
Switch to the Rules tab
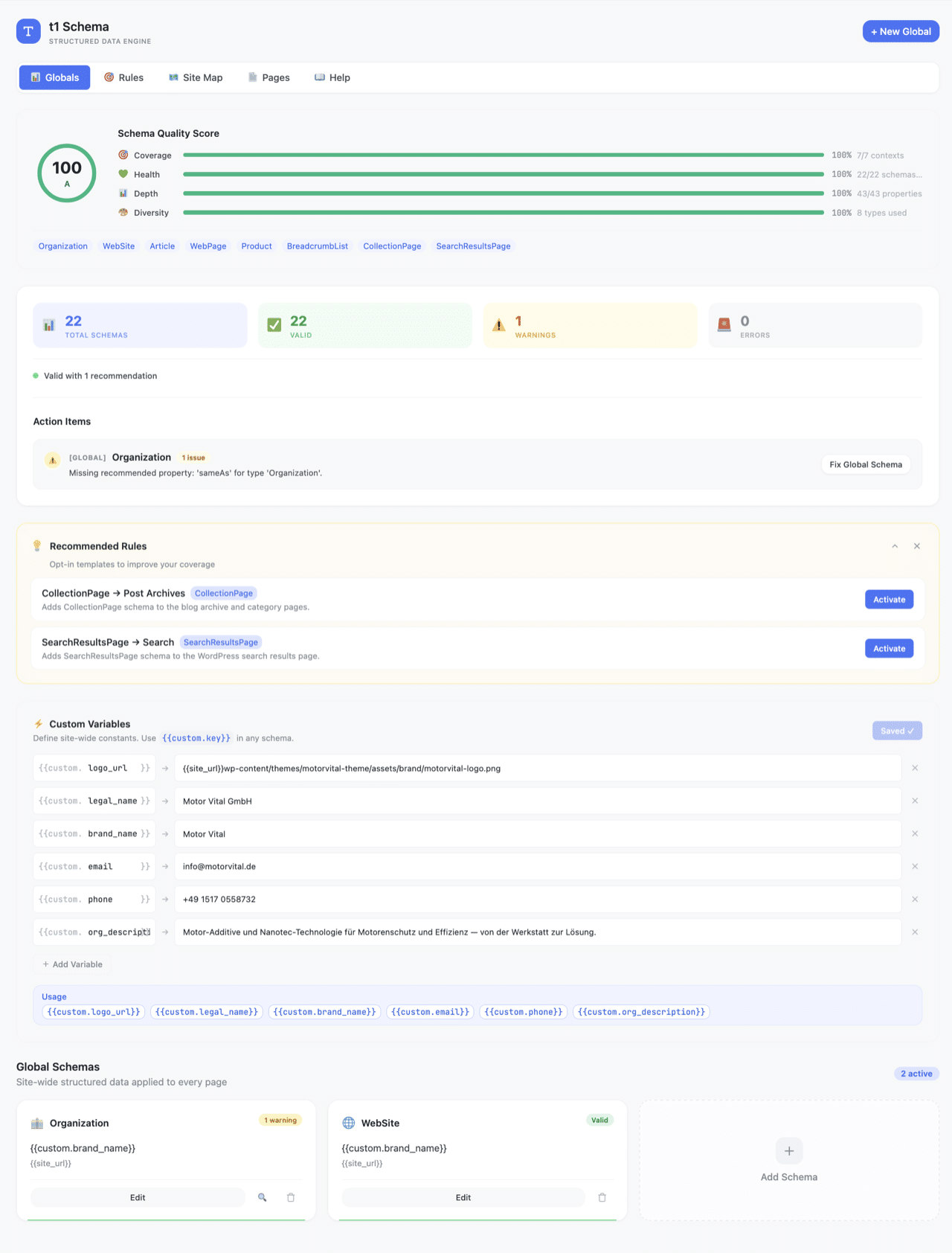pyautogui.click(x=124, y=77)
